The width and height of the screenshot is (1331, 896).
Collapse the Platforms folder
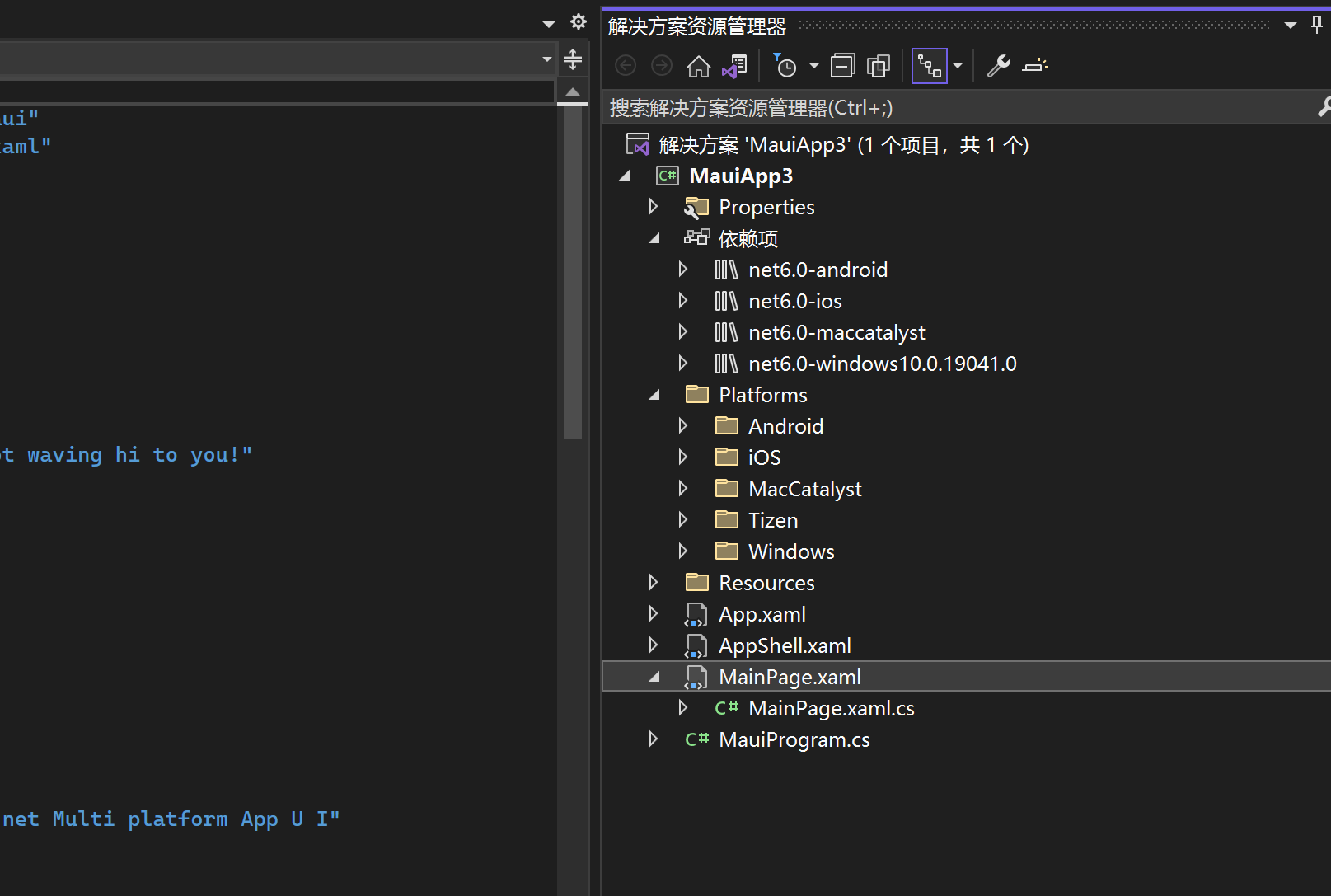(654, 395)
